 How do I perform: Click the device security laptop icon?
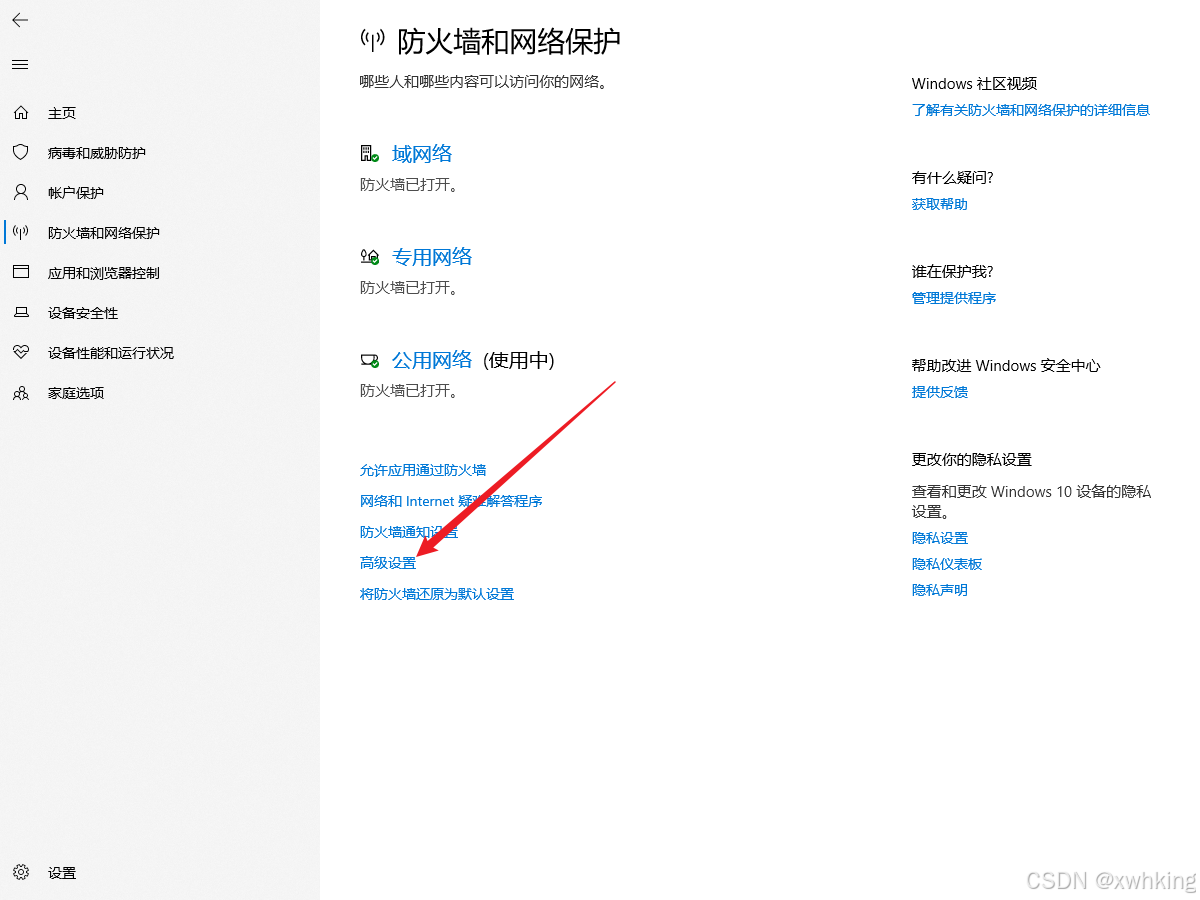[21, 313]
